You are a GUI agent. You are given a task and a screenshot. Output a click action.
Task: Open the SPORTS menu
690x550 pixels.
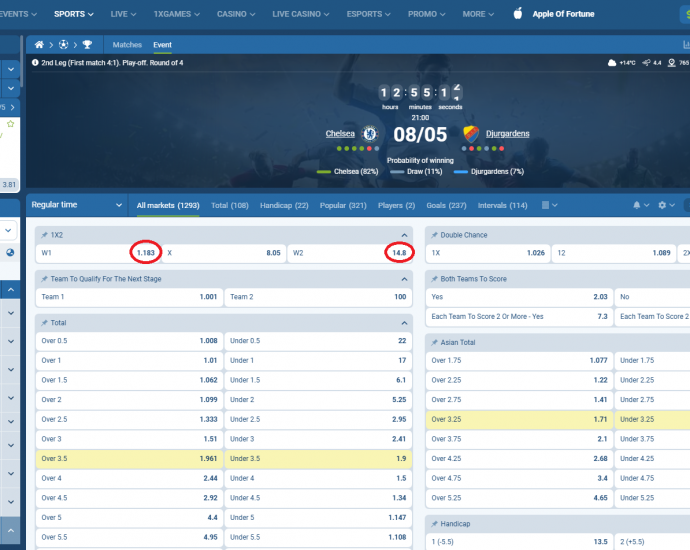point(74,14)
